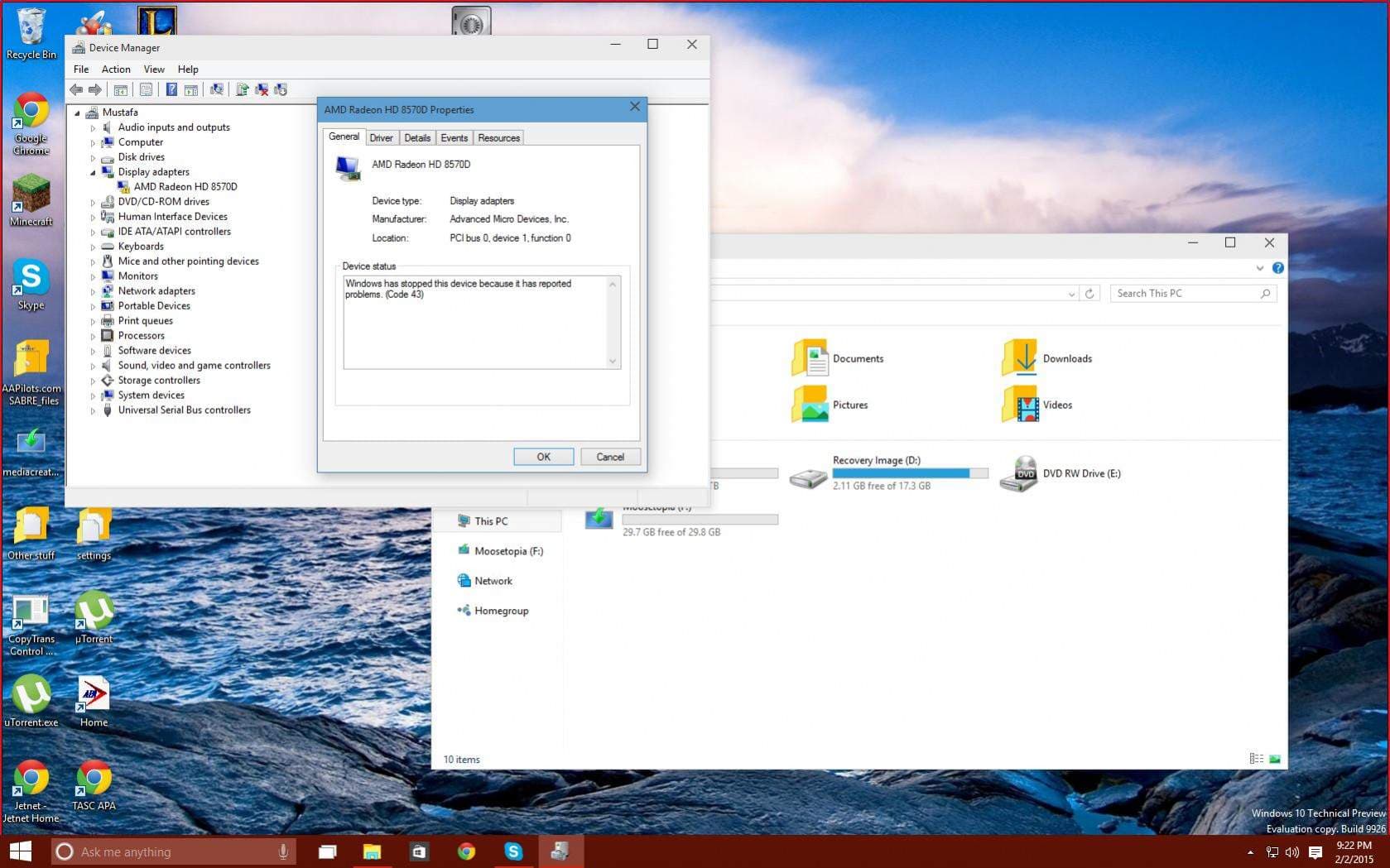Image resolution: width=1390 pixels, height=868 pixels.
Task: Open Task View on the taskbar
Action: 328,851
